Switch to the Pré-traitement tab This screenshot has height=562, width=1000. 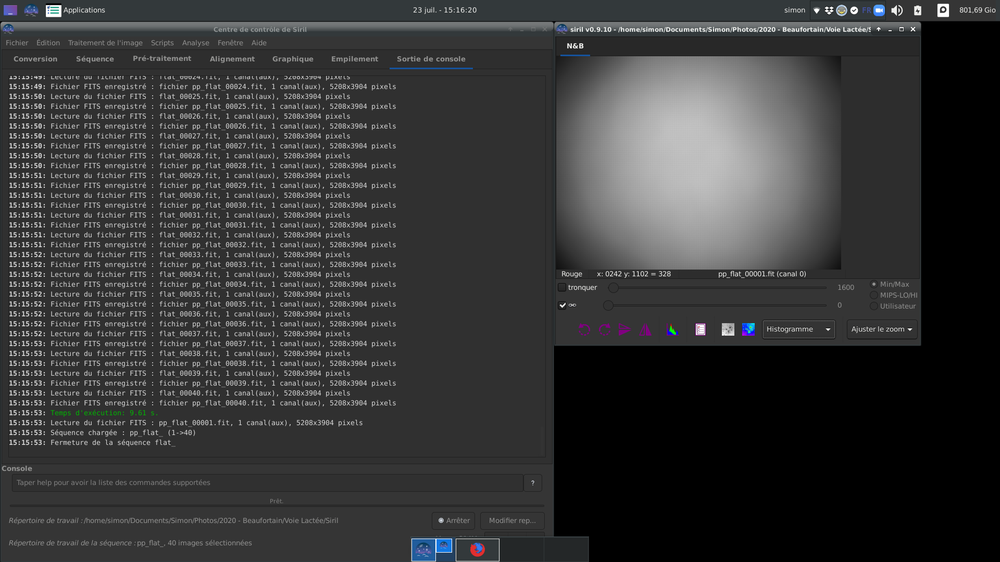point(162,59)
